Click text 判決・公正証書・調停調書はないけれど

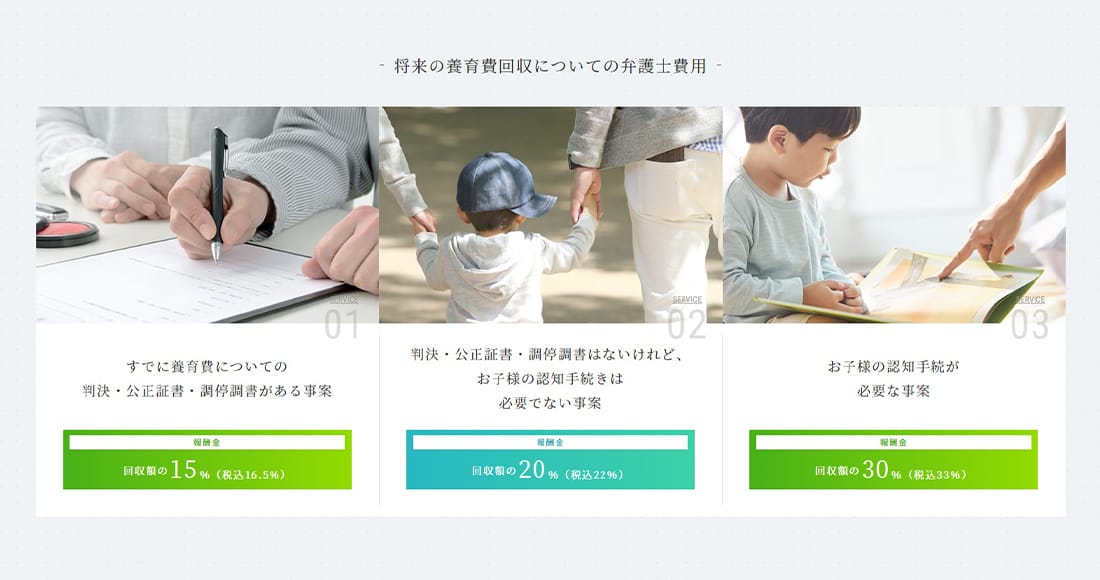click(546, 354)
